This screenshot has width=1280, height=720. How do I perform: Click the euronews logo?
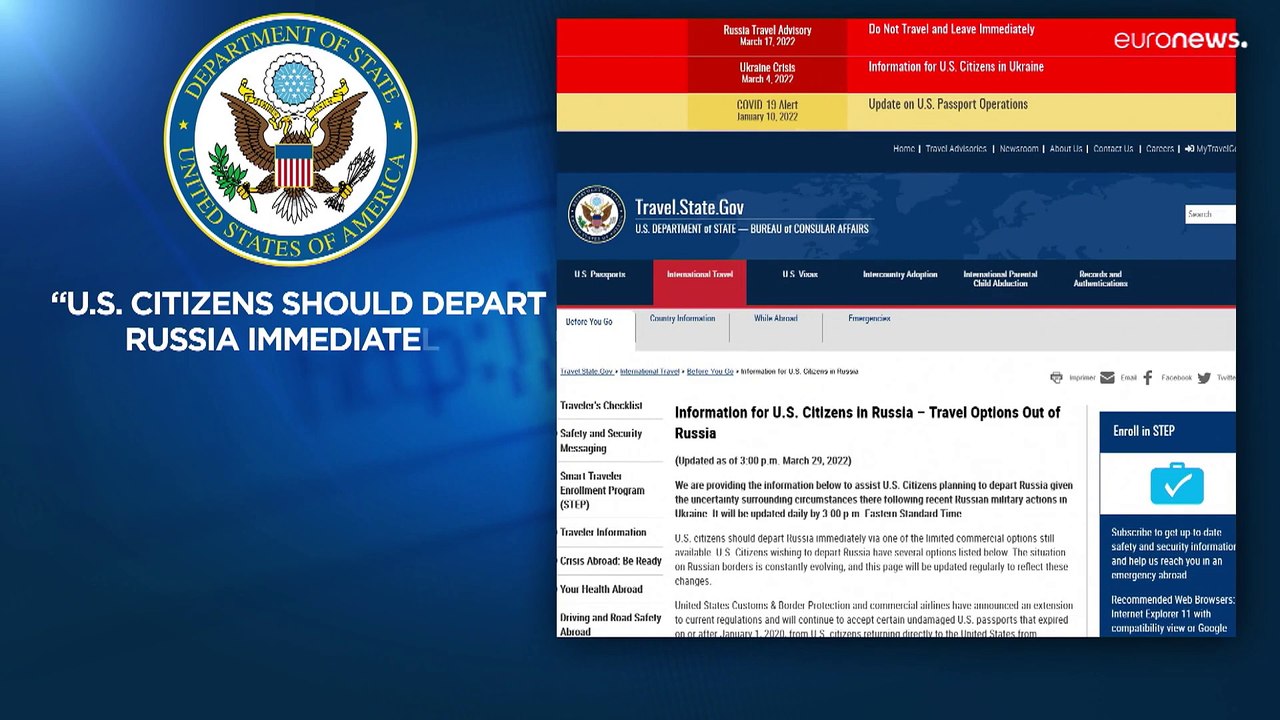[x=1180, y=40]
